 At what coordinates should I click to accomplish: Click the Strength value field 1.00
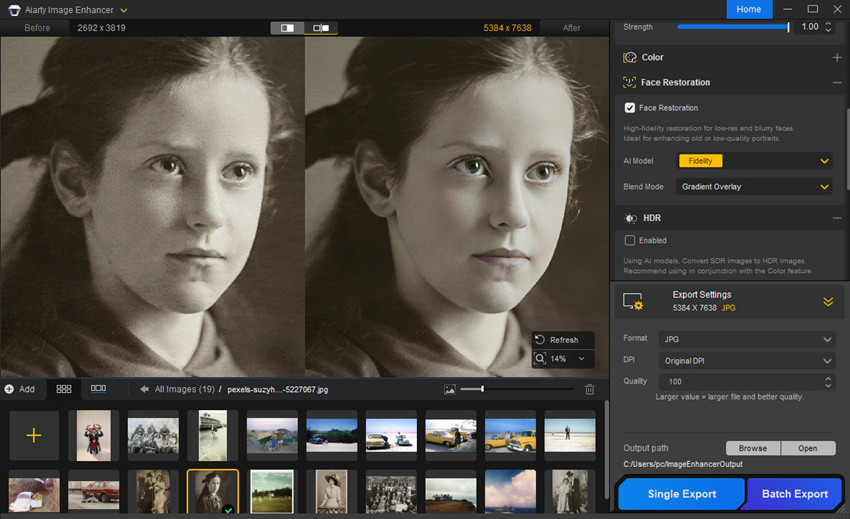[x=809, y=27]
